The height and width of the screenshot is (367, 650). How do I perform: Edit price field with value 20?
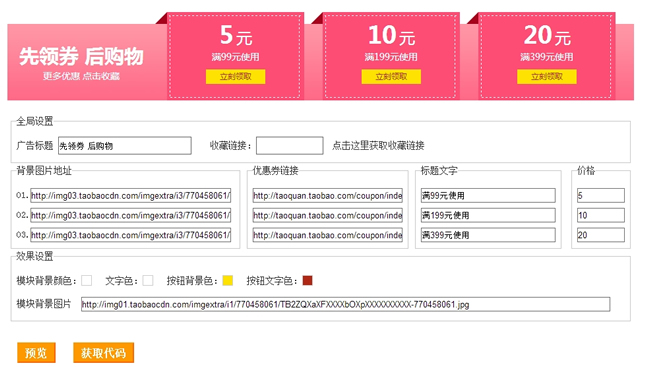601,235
